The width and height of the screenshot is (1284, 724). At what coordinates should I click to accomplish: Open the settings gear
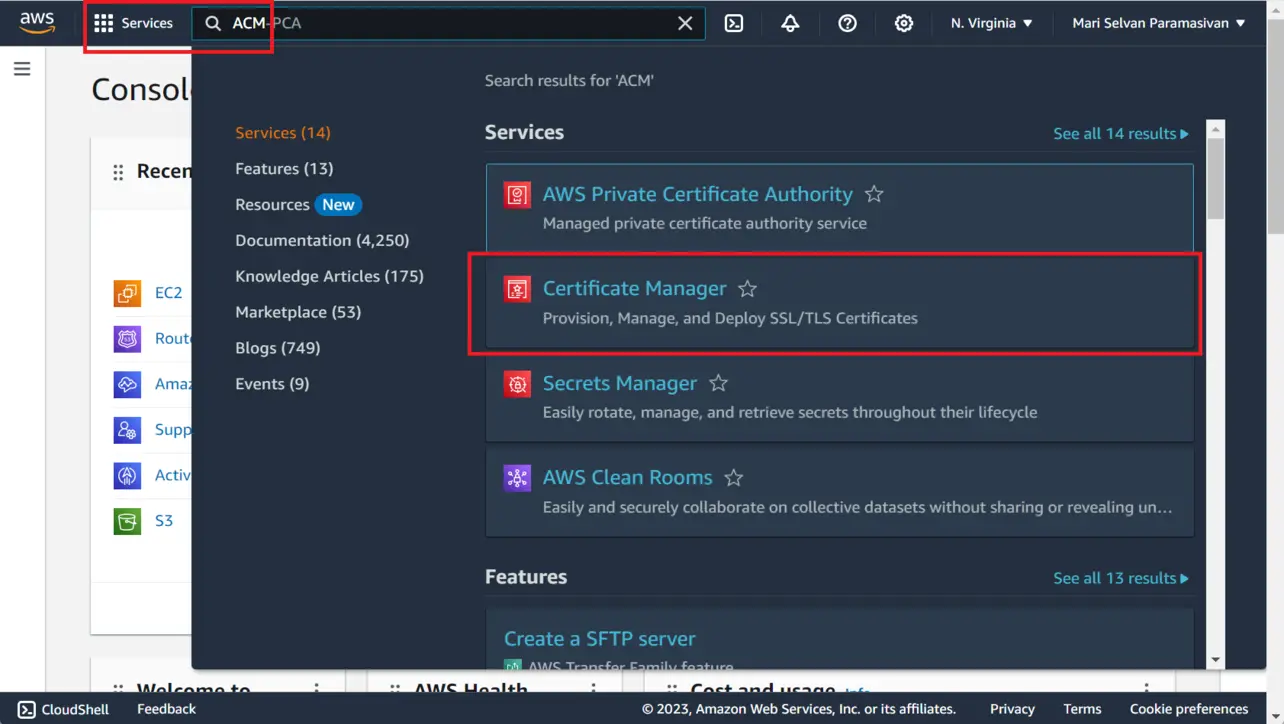pyautogui.click(x=904, y=23)
